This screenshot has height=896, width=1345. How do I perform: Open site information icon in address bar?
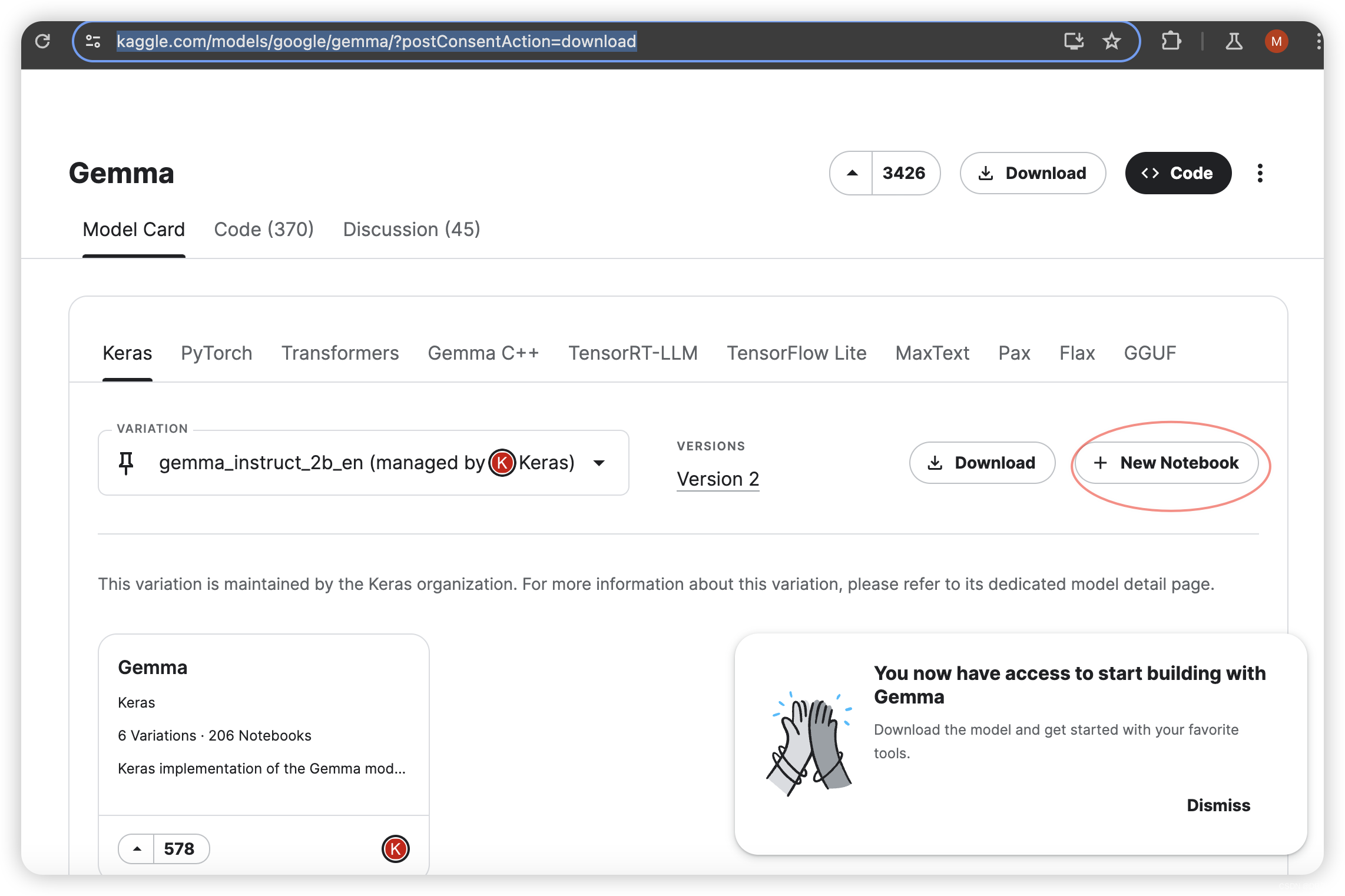click(93, 41)
